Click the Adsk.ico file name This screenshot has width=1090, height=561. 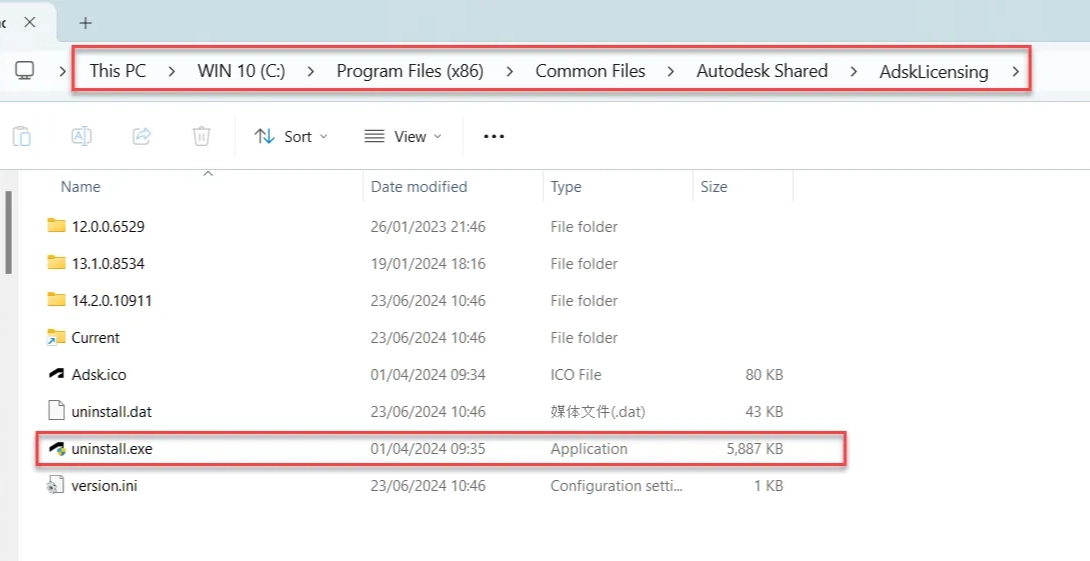tap(99, 374)
